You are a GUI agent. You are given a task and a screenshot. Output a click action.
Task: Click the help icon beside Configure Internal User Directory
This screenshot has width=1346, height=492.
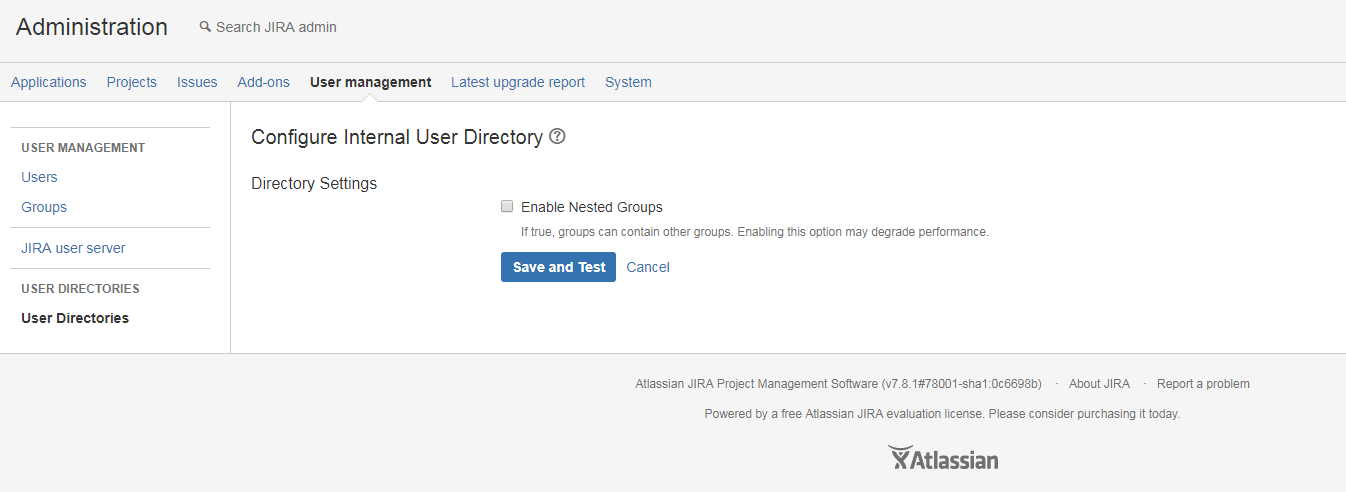pos(558,137)
